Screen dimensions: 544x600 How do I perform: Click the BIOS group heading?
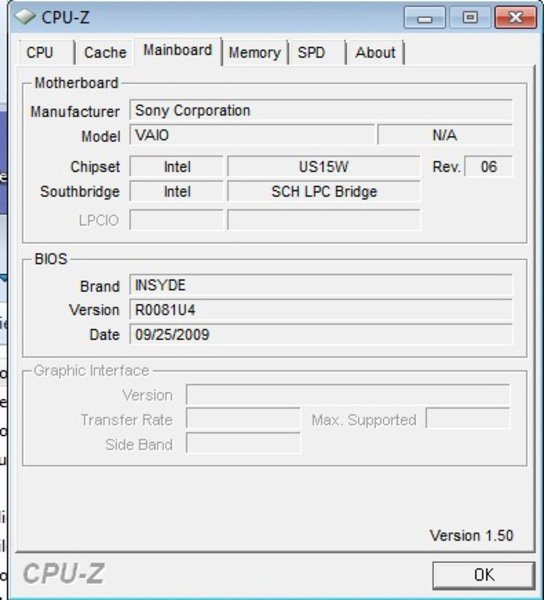pos(51,259)
